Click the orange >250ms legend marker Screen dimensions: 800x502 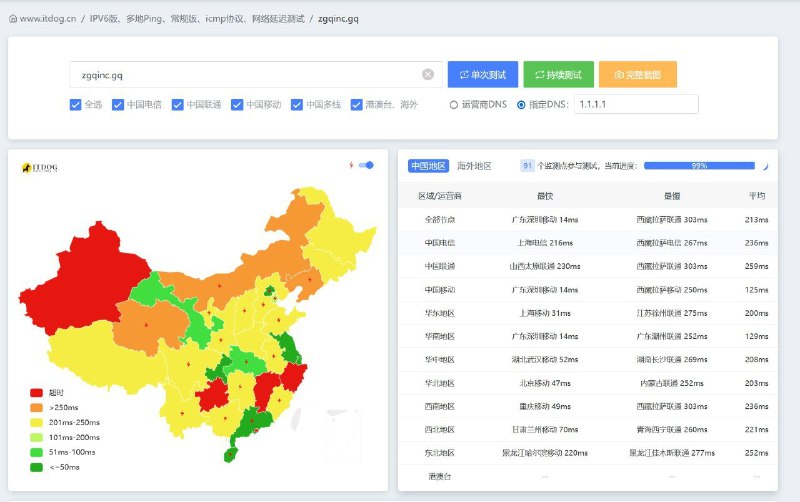37,408
